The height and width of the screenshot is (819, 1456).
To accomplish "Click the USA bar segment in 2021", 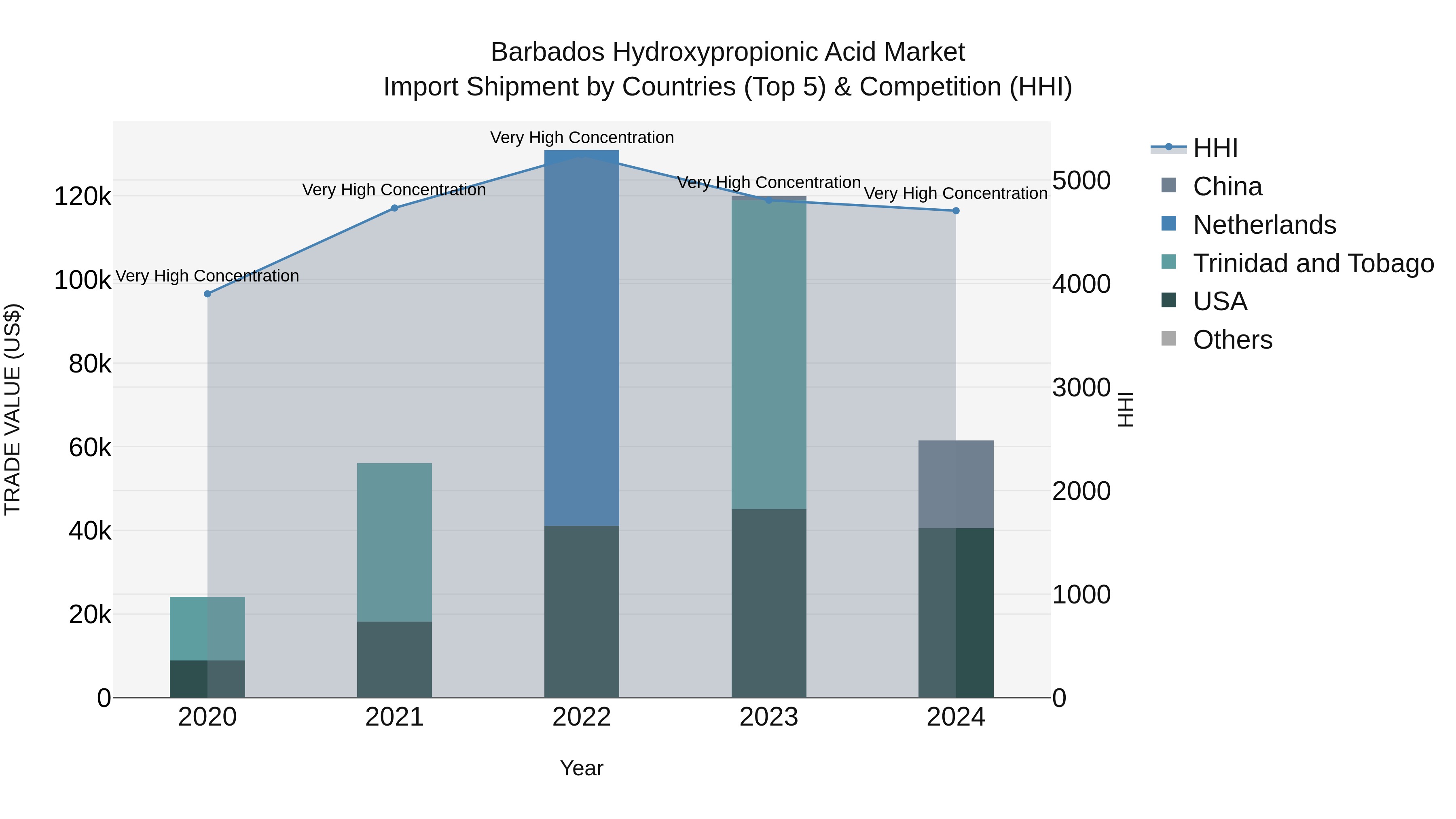I will 394,660.
